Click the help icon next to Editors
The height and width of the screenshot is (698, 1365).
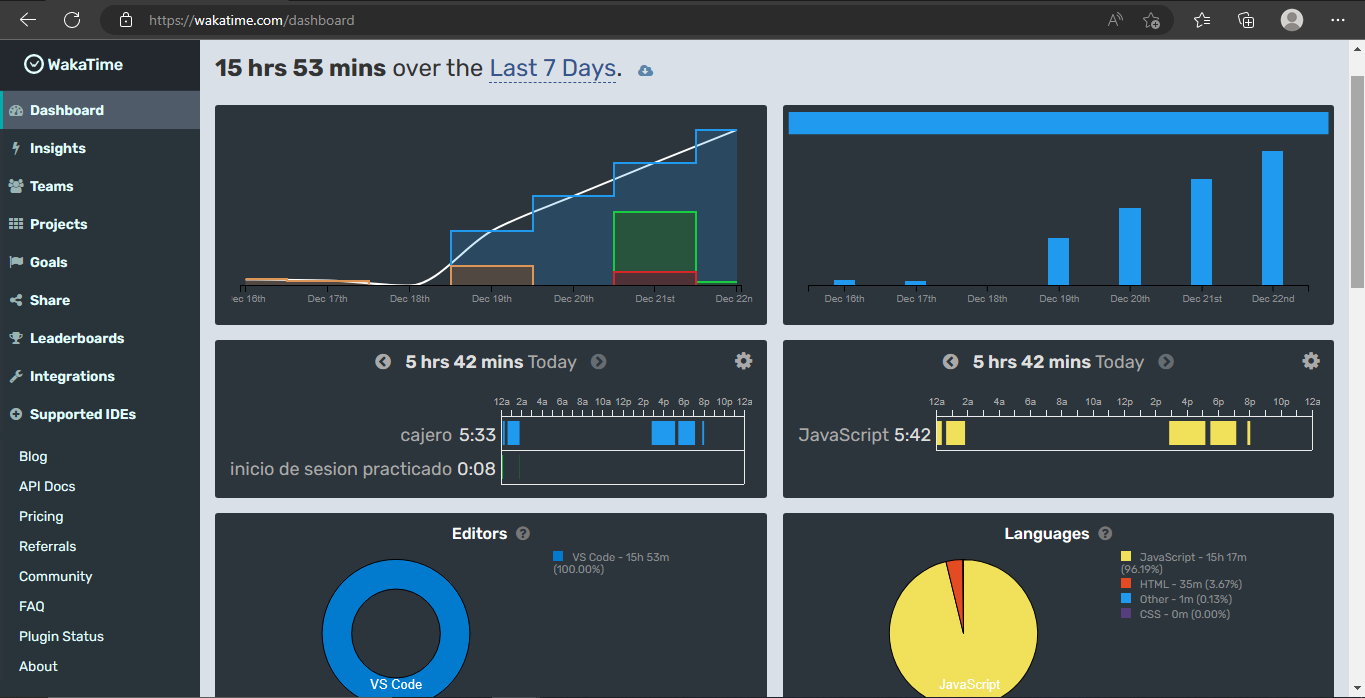tap(523, 533)
